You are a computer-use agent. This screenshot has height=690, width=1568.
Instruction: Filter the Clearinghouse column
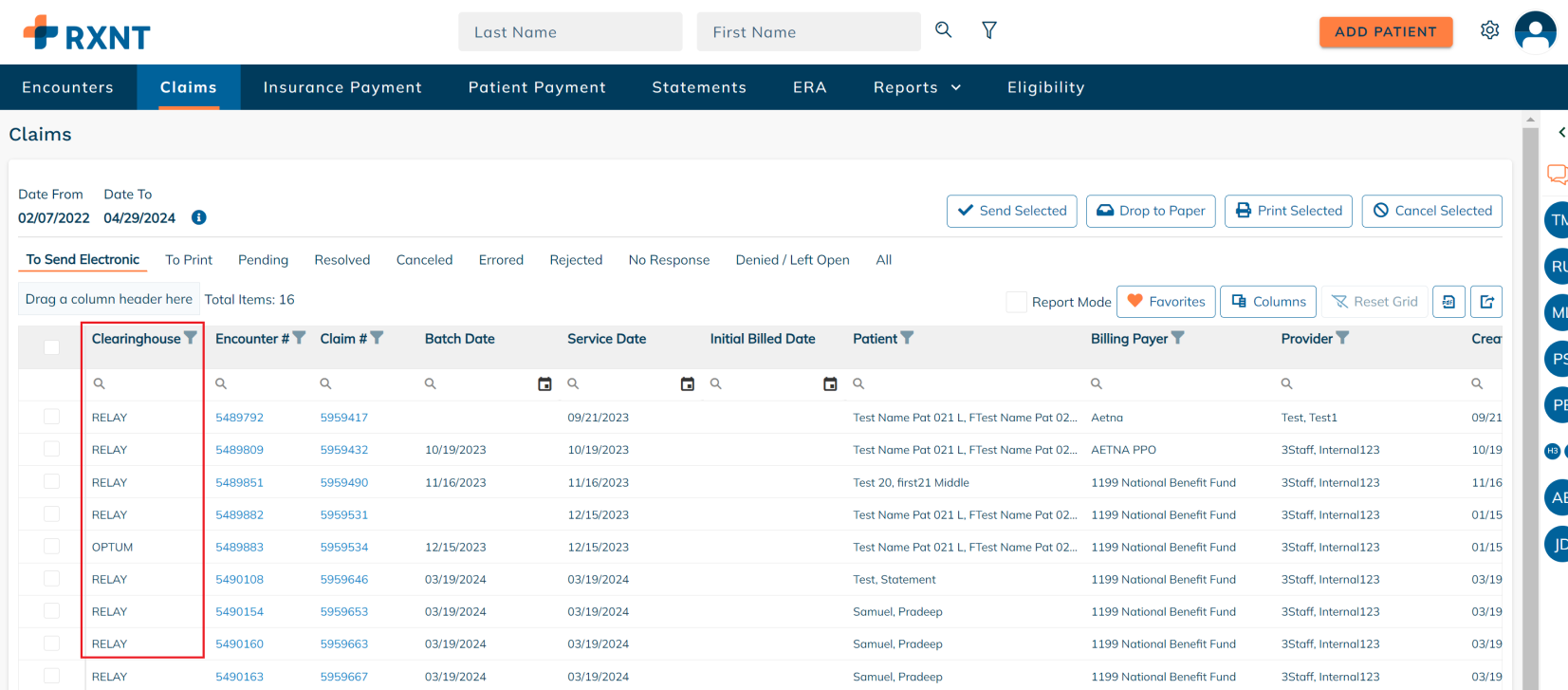point(191,338)
